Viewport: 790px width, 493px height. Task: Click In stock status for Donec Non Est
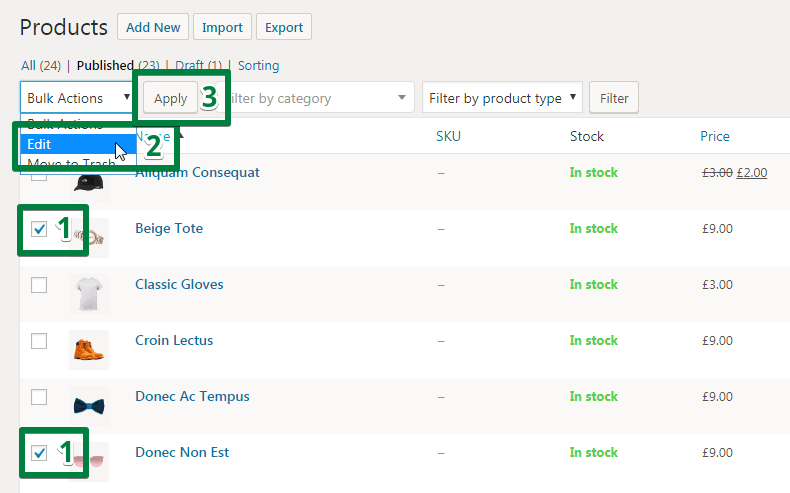[594, 452]
